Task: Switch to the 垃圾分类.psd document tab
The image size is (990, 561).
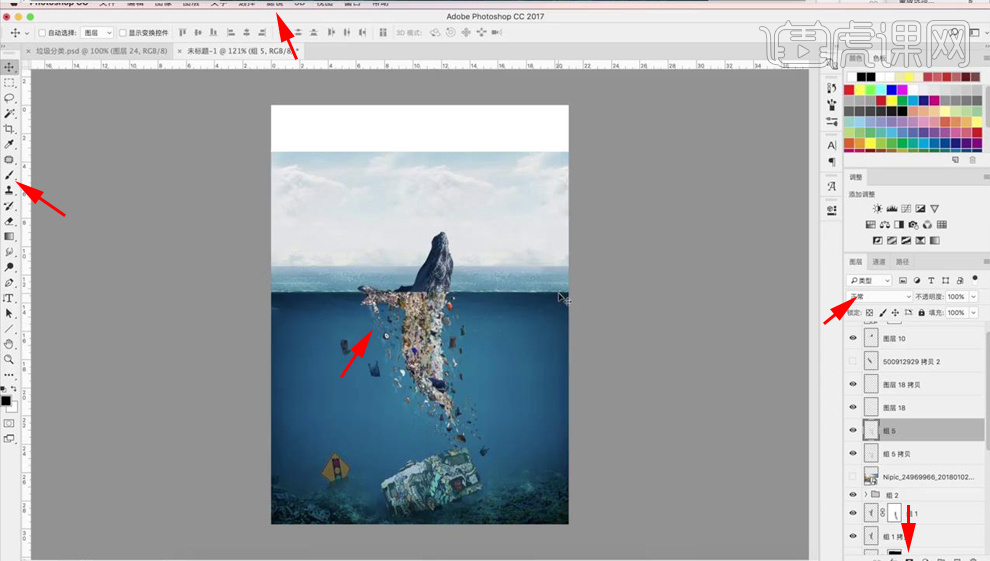Action: click(x=102, y=51)
